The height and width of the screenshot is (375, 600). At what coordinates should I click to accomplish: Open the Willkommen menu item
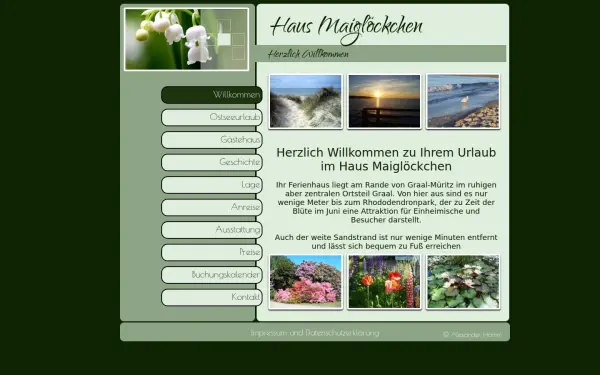tap(212, 95)
